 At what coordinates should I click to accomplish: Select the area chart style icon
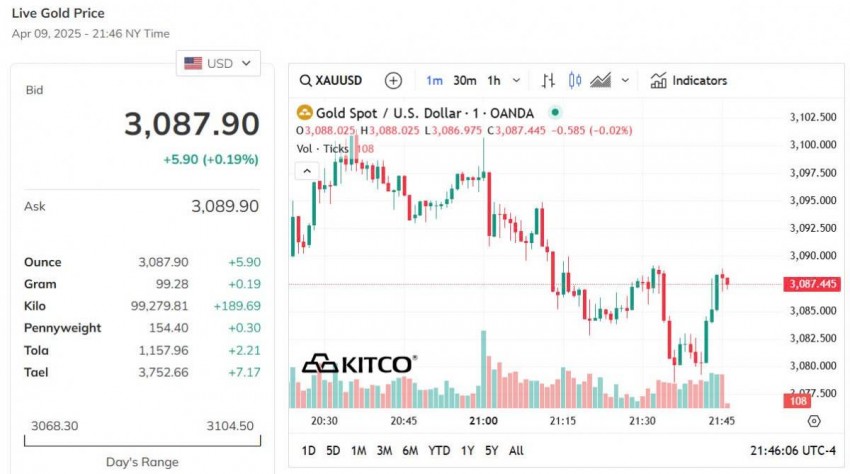click(x=601, y=80)
